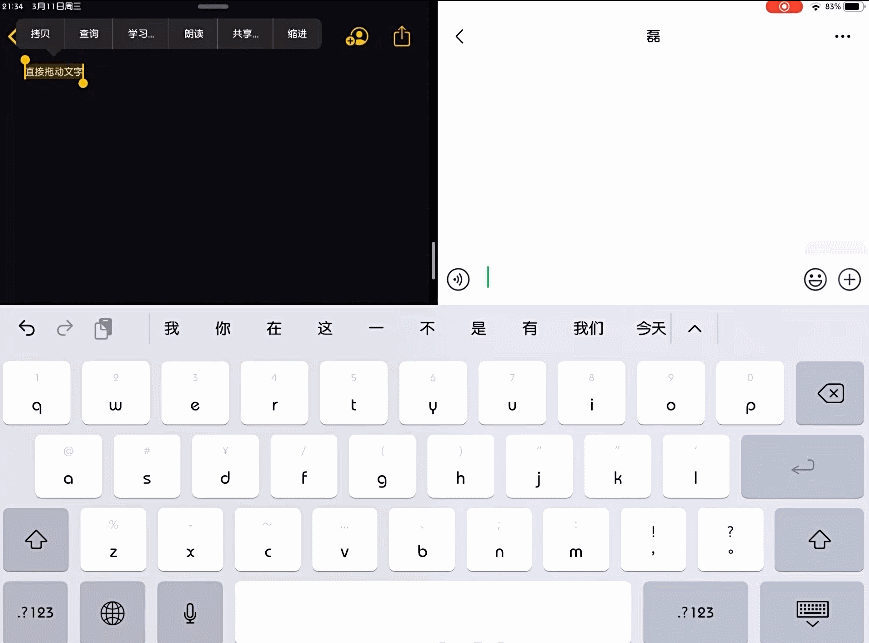Start dictation with the microphone key
The width and height of the screenshot is (869, 643).
(x=190, y=612)
